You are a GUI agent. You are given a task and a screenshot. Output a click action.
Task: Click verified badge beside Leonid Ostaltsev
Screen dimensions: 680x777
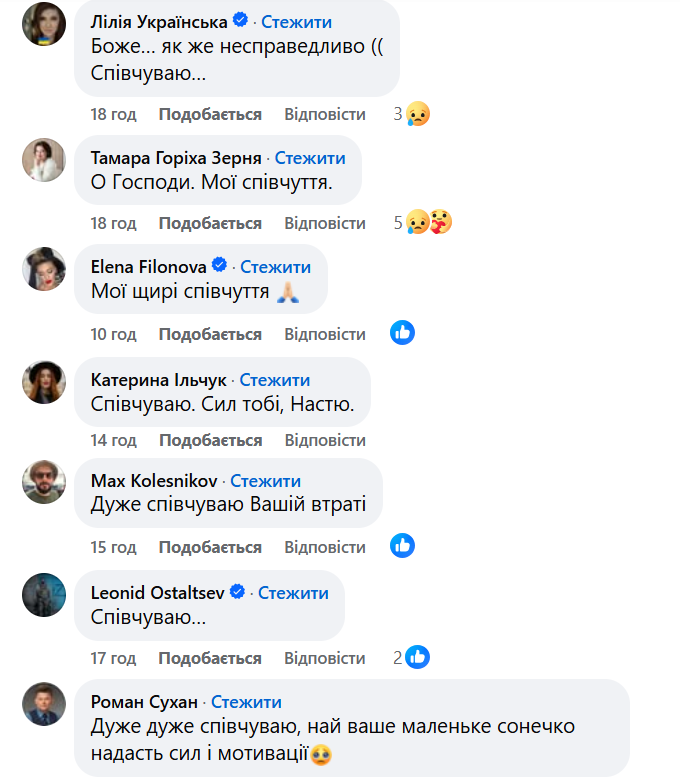coord(237,592)
